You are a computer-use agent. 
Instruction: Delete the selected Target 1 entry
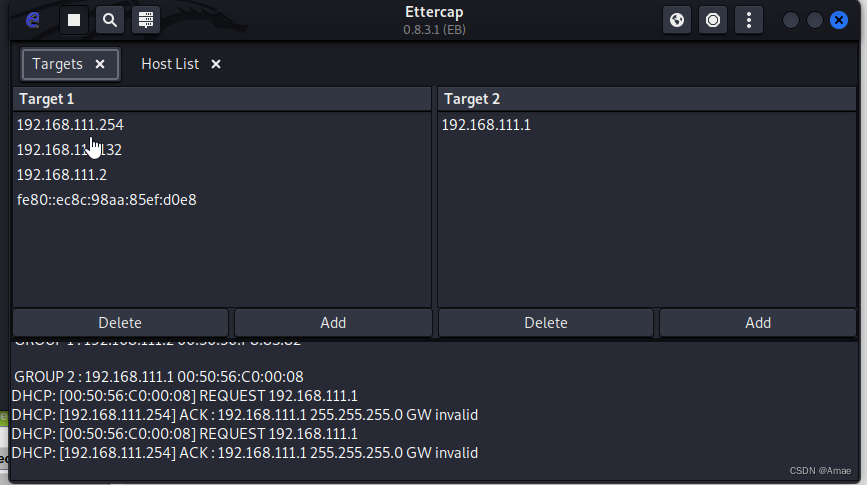point(120,322)
